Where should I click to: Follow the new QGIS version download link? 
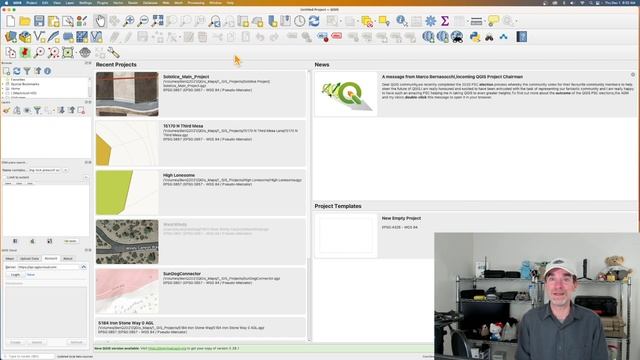(167, 349)
